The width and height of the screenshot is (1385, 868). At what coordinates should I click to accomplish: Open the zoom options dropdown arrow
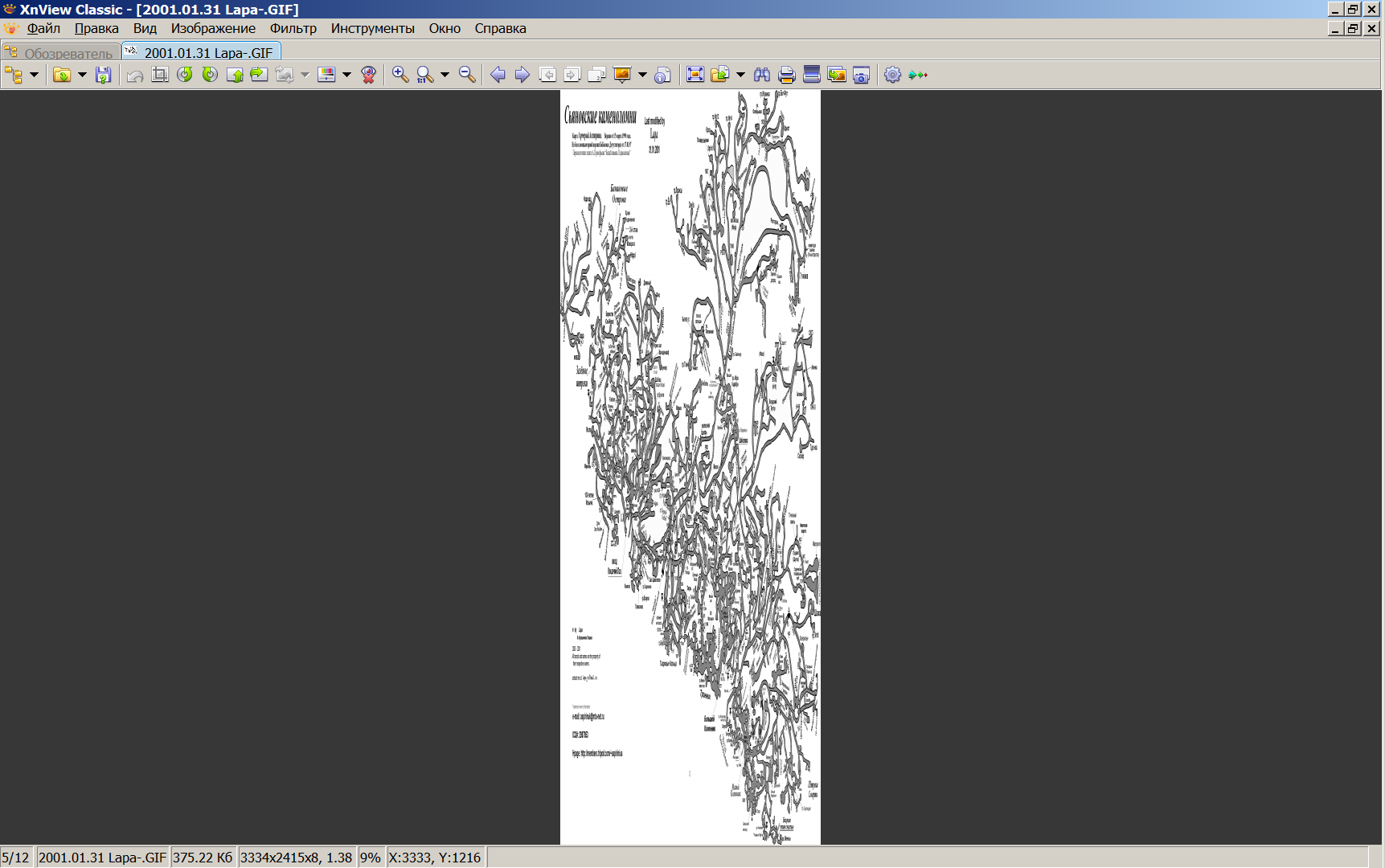pyautogui.click(x=445, y=75)
